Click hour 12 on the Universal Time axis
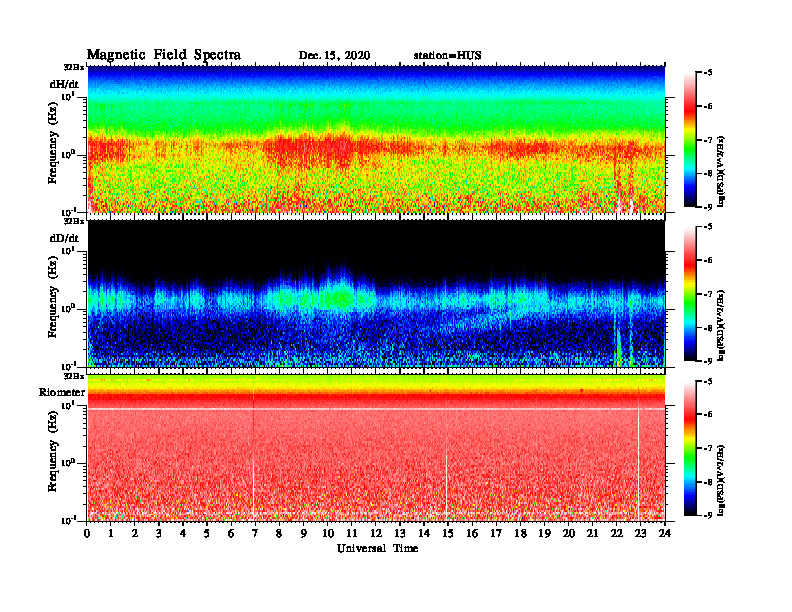This screenshot has width=792, height=612. click(x=376, y=534)
